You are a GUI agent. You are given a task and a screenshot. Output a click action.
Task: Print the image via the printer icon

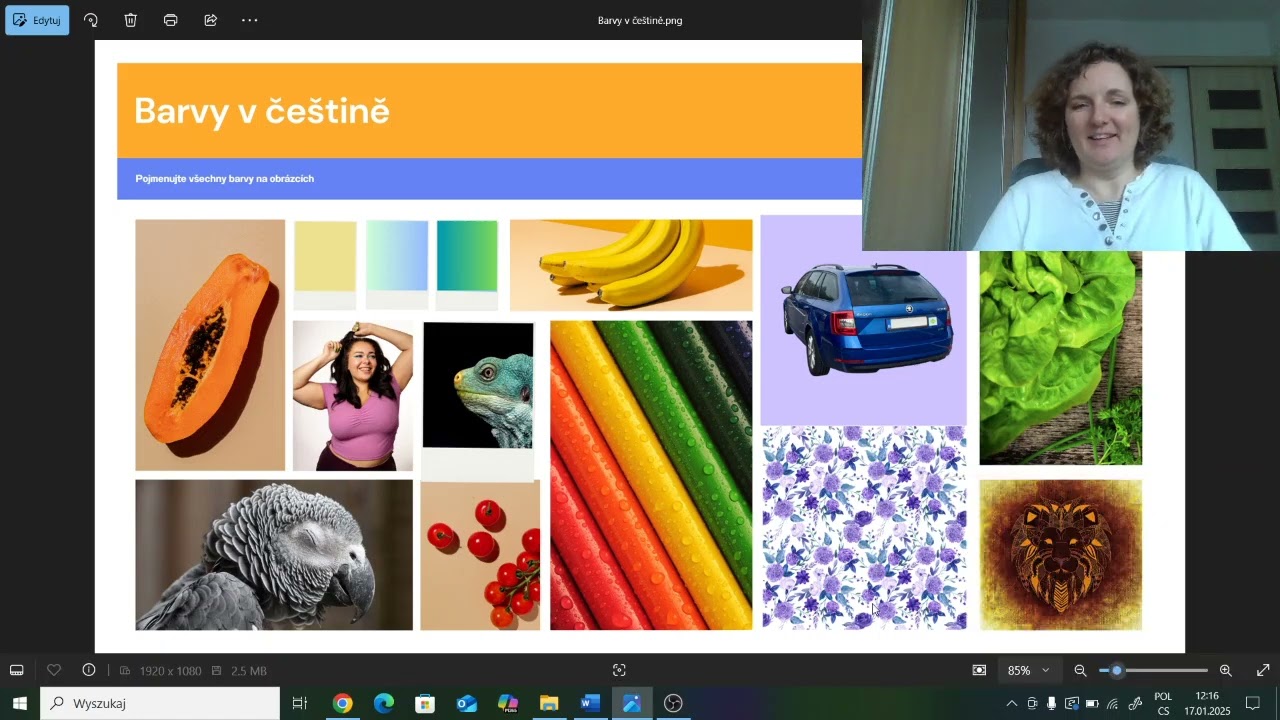coord(171,20)
